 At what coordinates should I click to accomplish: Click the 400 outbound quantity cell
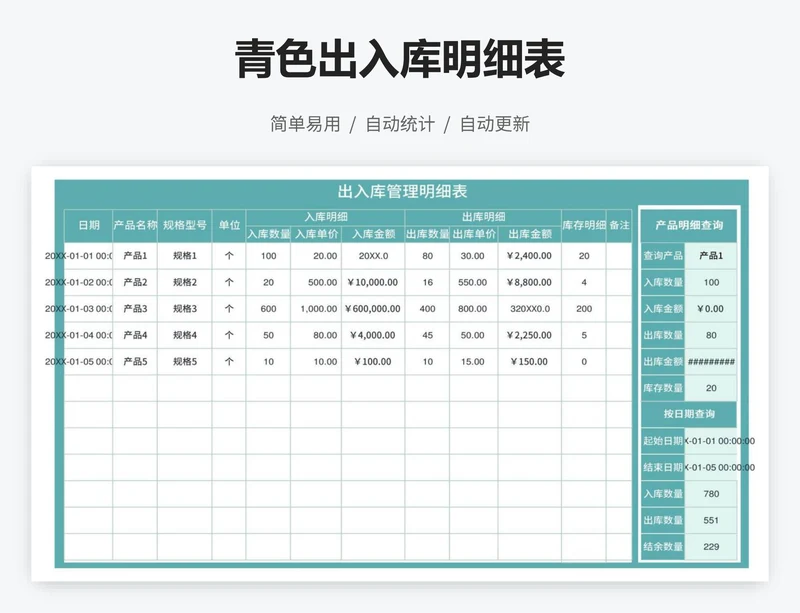tap(428, 309)
